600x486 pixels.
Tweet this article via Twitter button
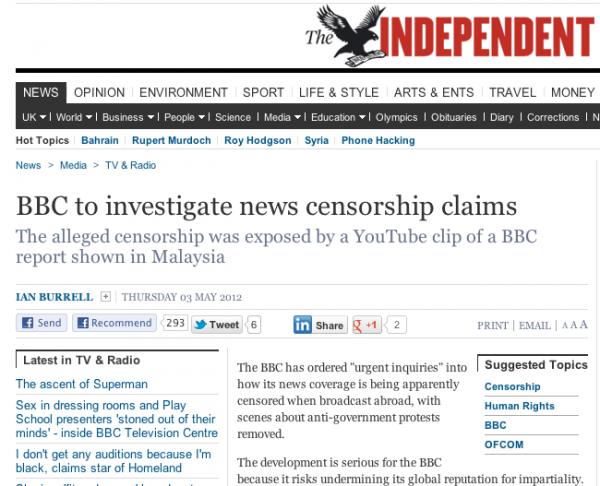[x=217, y=325]
